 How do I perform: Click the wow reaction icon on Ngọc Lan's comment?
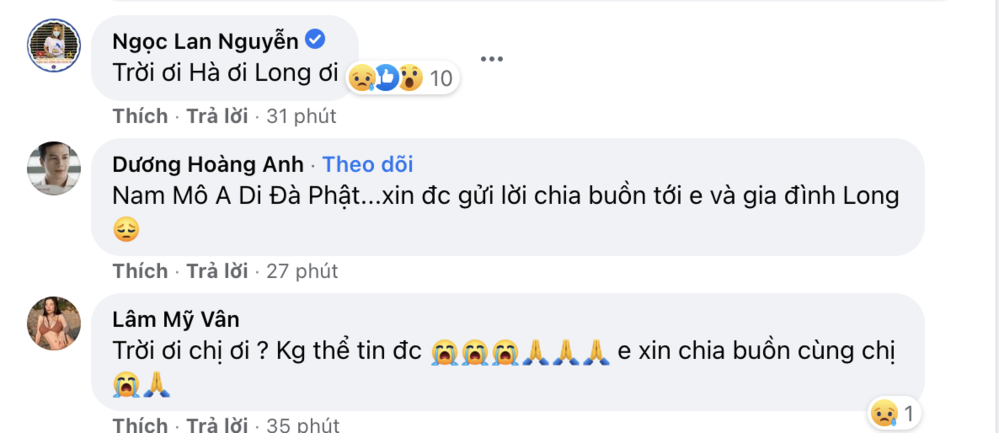(x=408, y=78)
